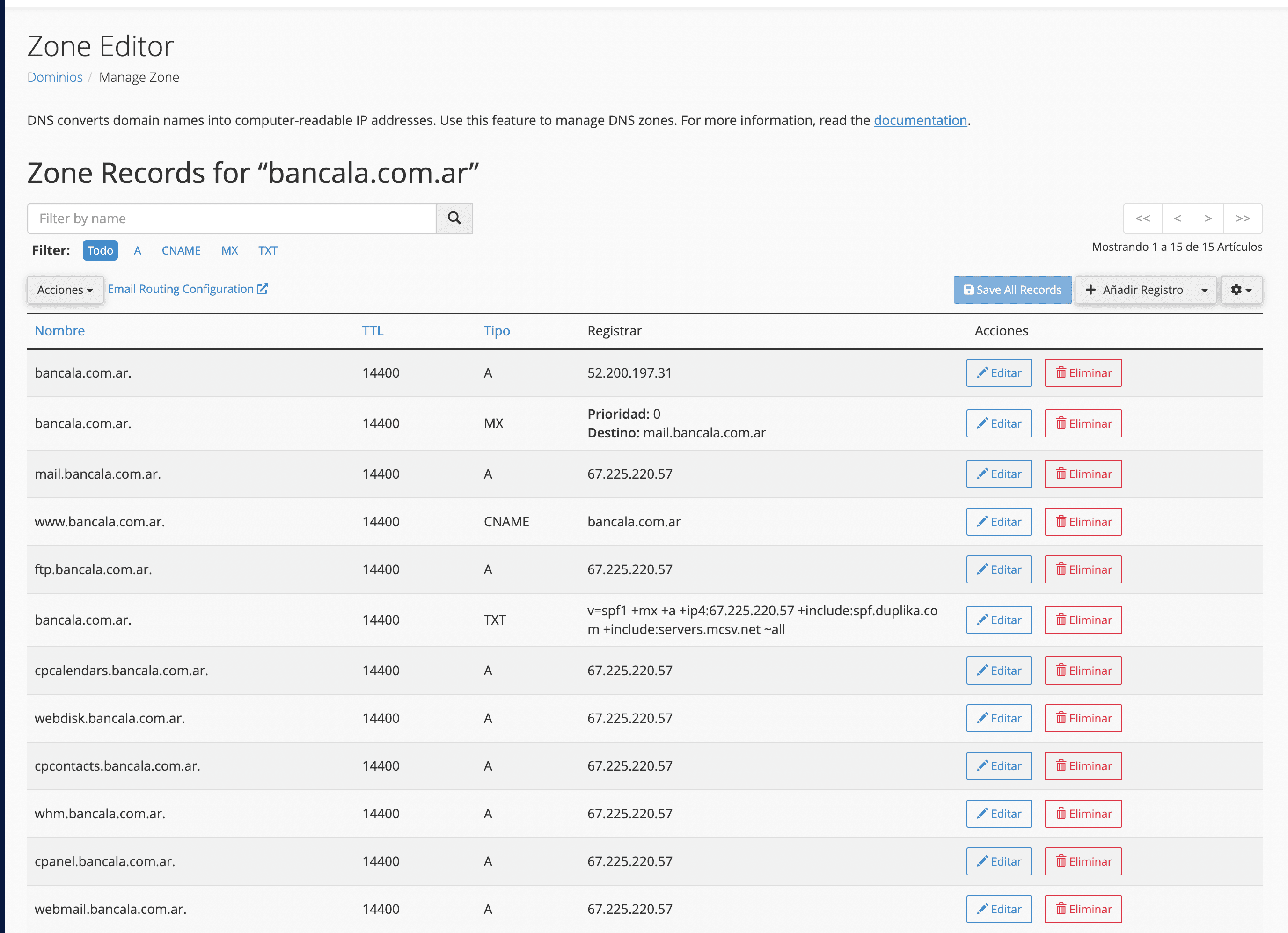Open Email Routing Configuration link
Image resolution: width=1288 pixels, height=933 pixels.
coord(187,289)
